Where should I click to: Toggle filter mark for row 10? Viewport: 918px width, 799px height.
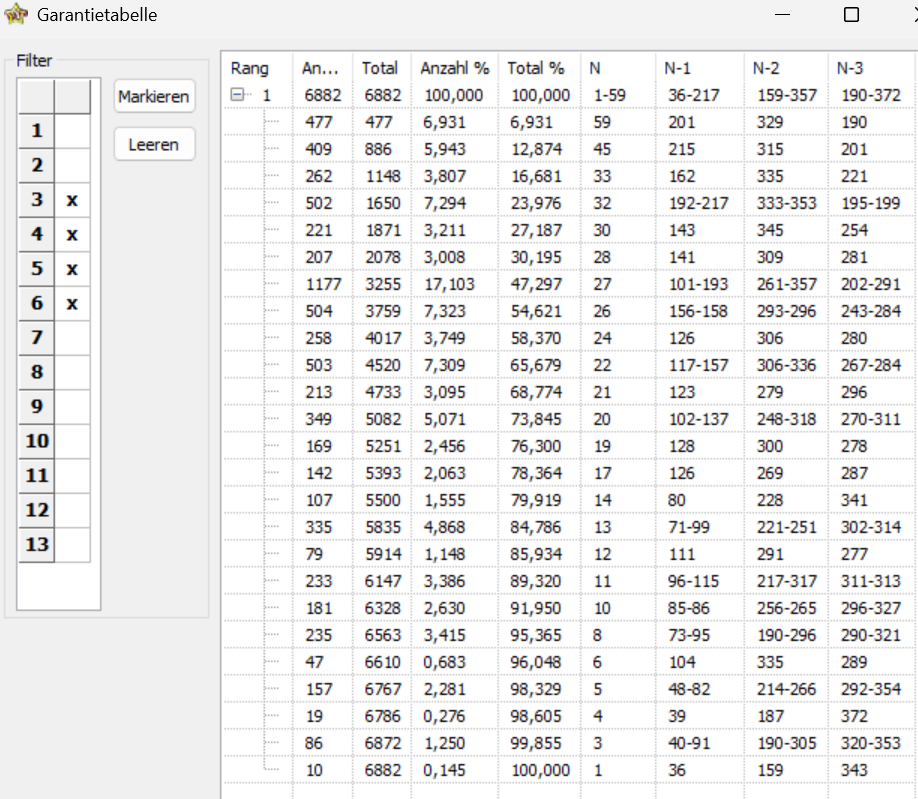click(x=72, y=442)
